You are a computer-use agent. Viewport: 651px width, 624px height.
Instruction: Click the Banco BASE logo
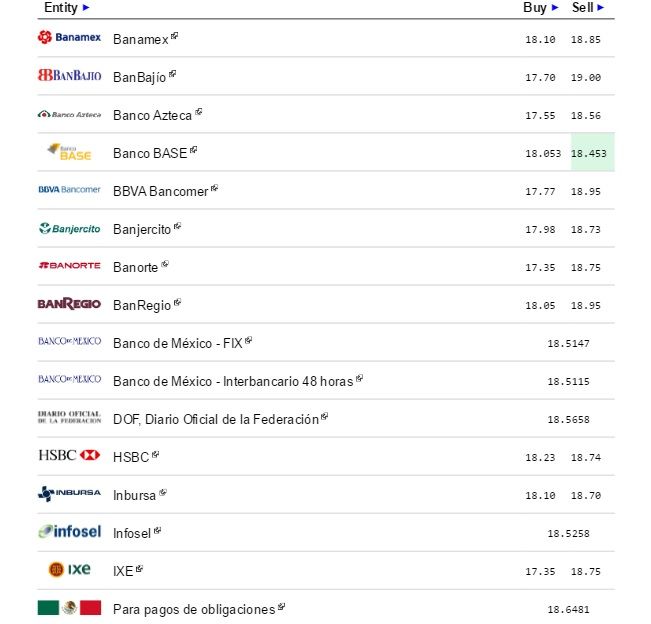click(69, 152)
